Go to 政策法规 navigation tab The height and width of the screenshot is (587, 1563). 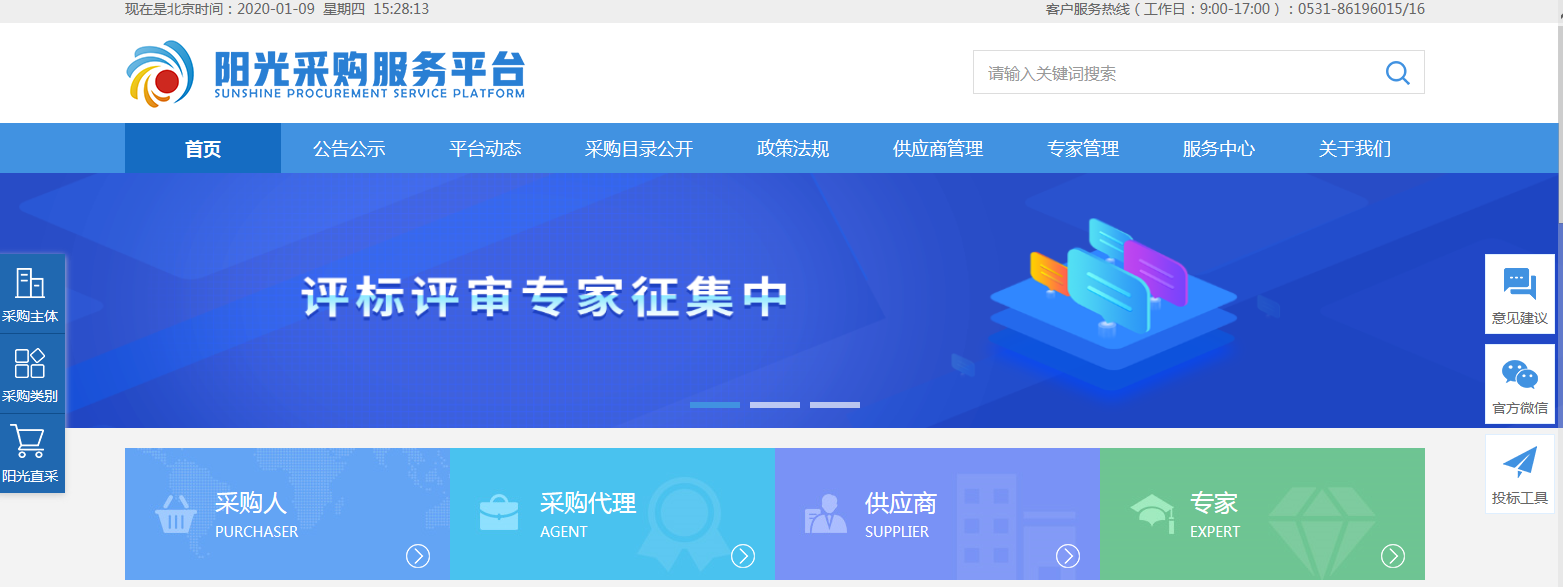793,149
